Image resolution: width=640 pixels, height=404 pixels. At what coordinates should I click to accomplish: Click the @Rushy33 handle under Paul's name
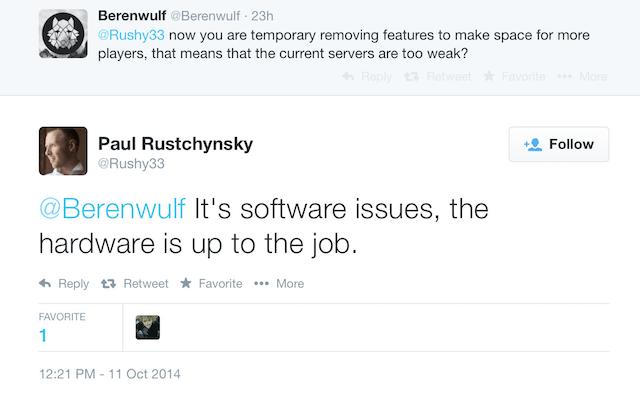pyautogui.click(x=131, y=163)
